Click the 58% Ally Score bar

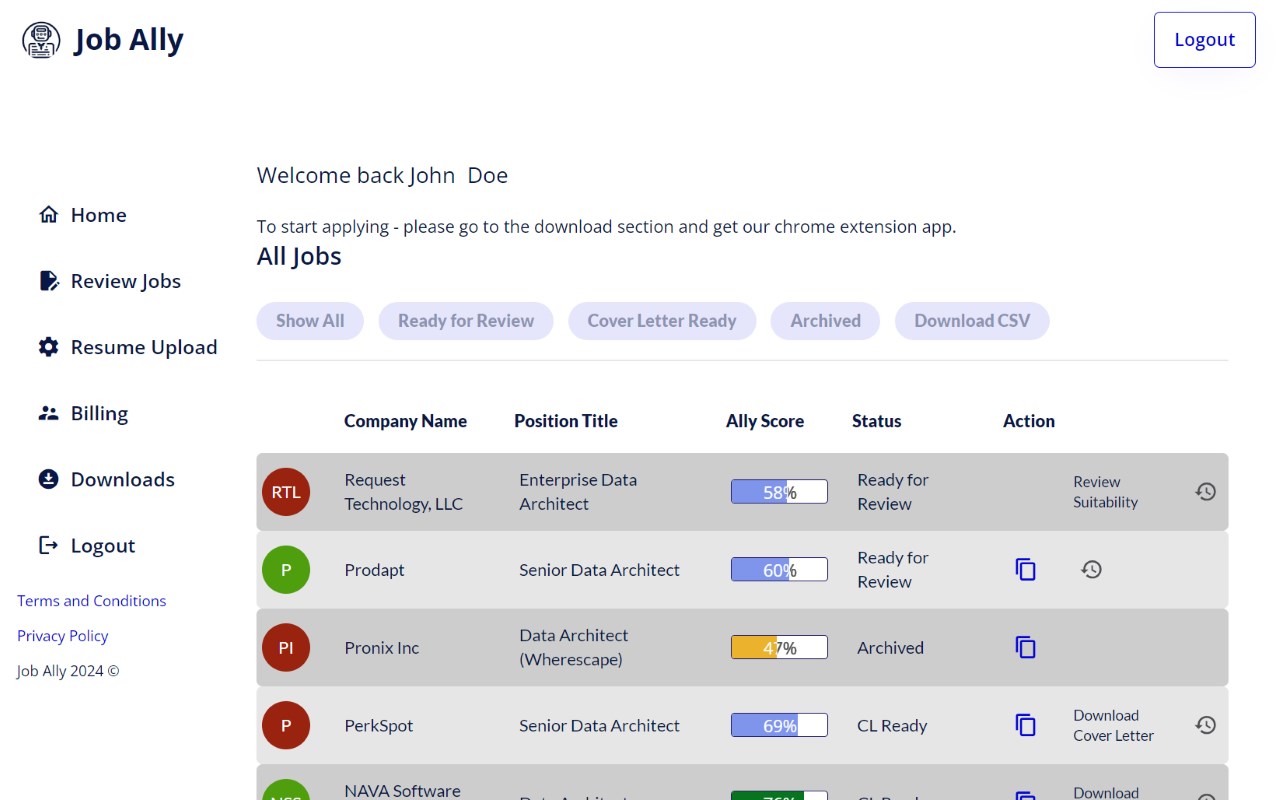pos(779,492)
